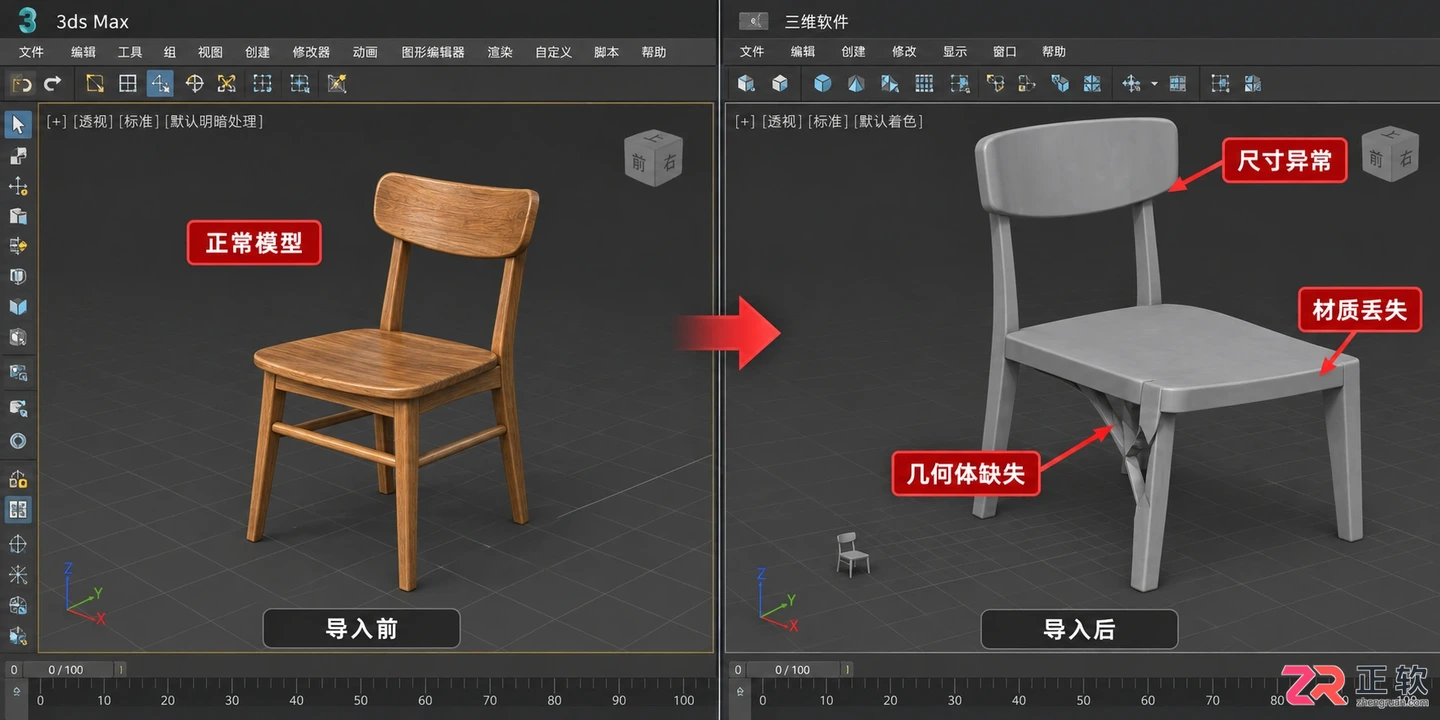Open the 修改器 menu in 3ds Max
Screen dimensions: 1440x720
311,52
